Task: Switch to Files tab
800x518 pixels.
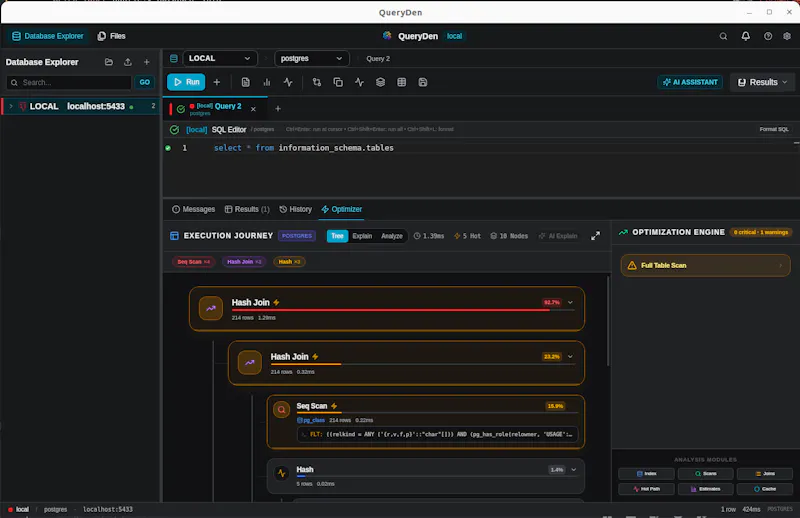Action: [111, 36]
